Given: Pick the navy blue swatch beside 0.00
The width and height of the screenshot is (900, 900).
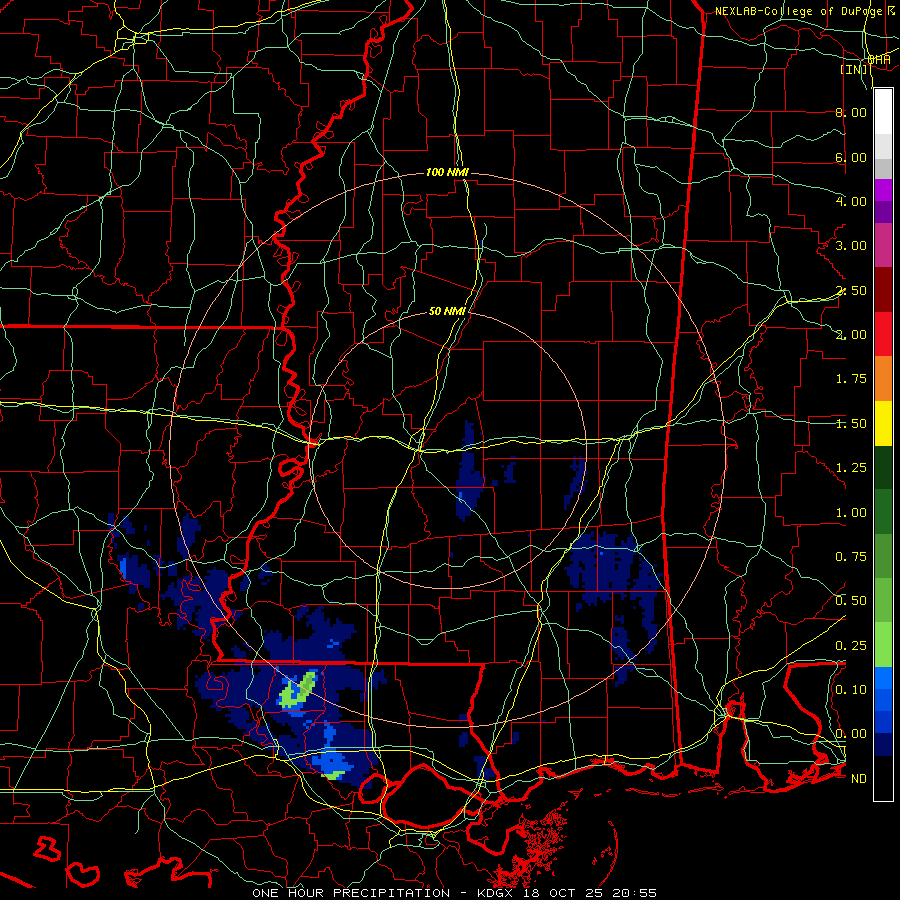Looking at the screenshot, I should pyautogui.click(x=883, y=745).
